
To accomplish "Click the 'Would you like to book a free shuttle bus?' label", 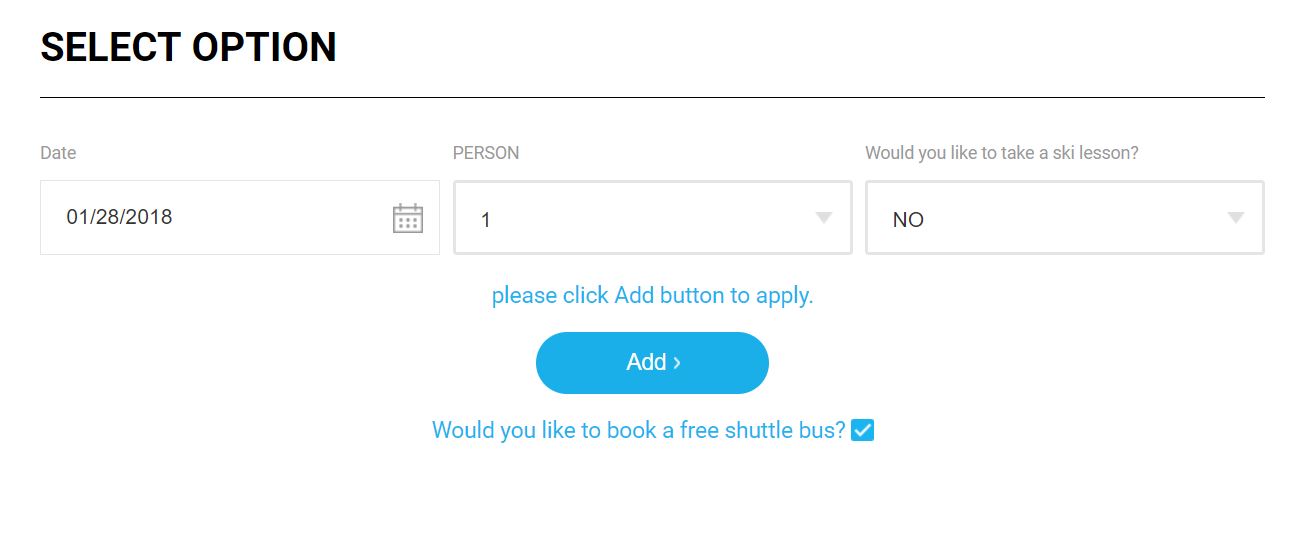I will coord(638,430).
